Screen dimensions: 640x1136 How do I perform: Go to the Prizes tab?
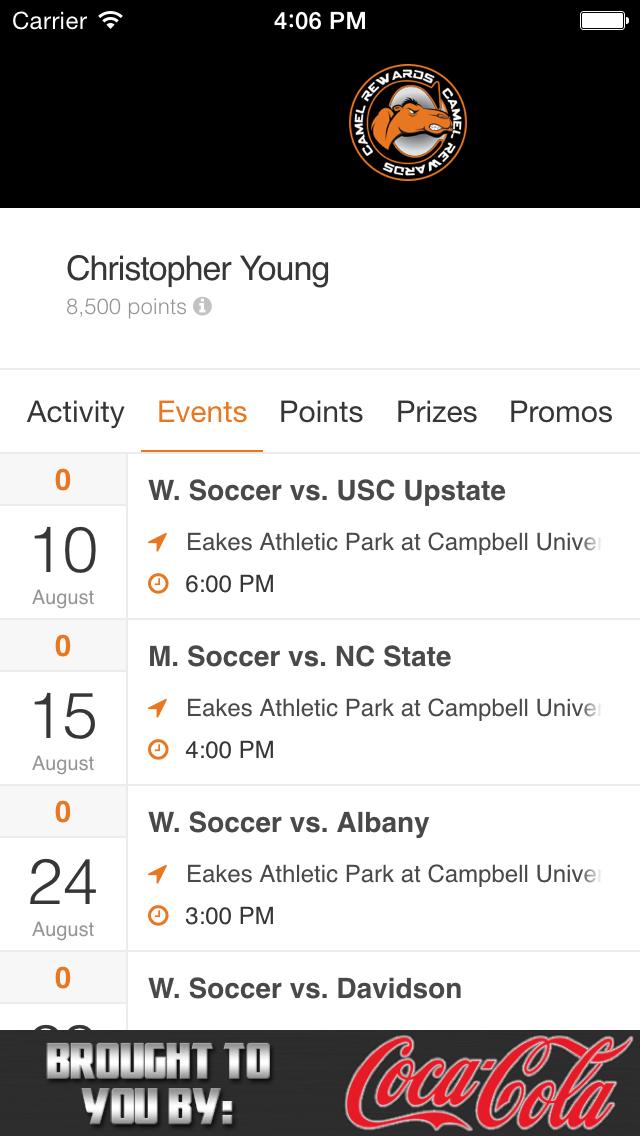tap(437, 412)
